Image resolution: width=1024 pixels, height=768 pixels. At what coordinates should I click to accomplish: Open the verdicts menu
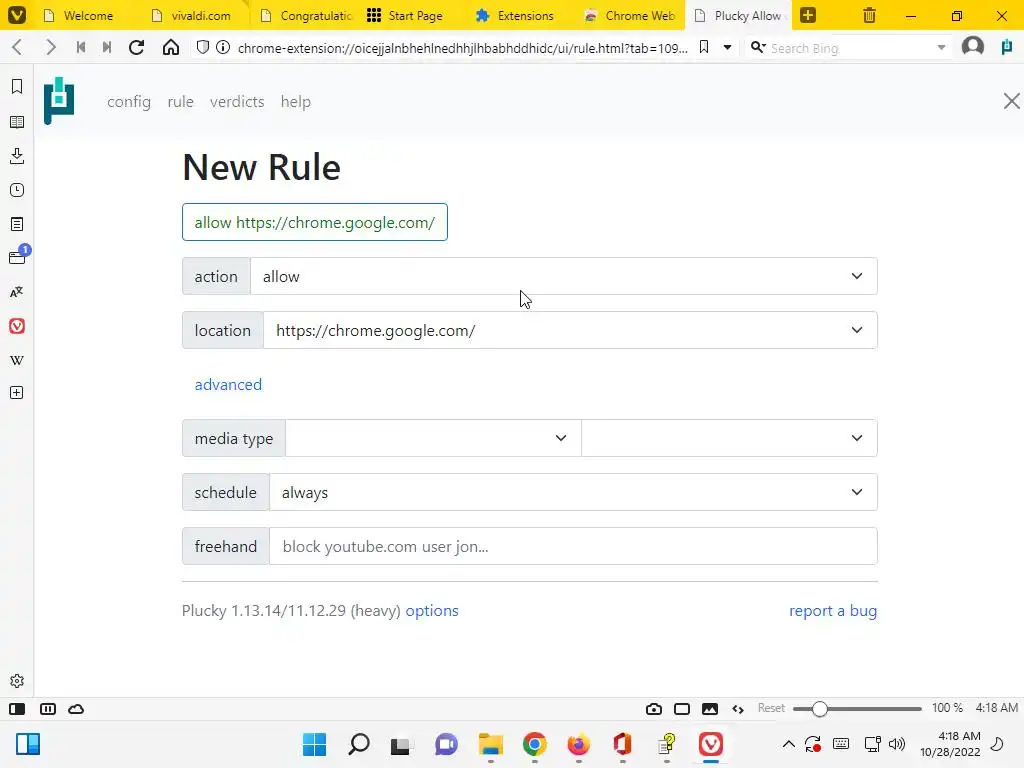pyautogui.click(x=237, y=101)
